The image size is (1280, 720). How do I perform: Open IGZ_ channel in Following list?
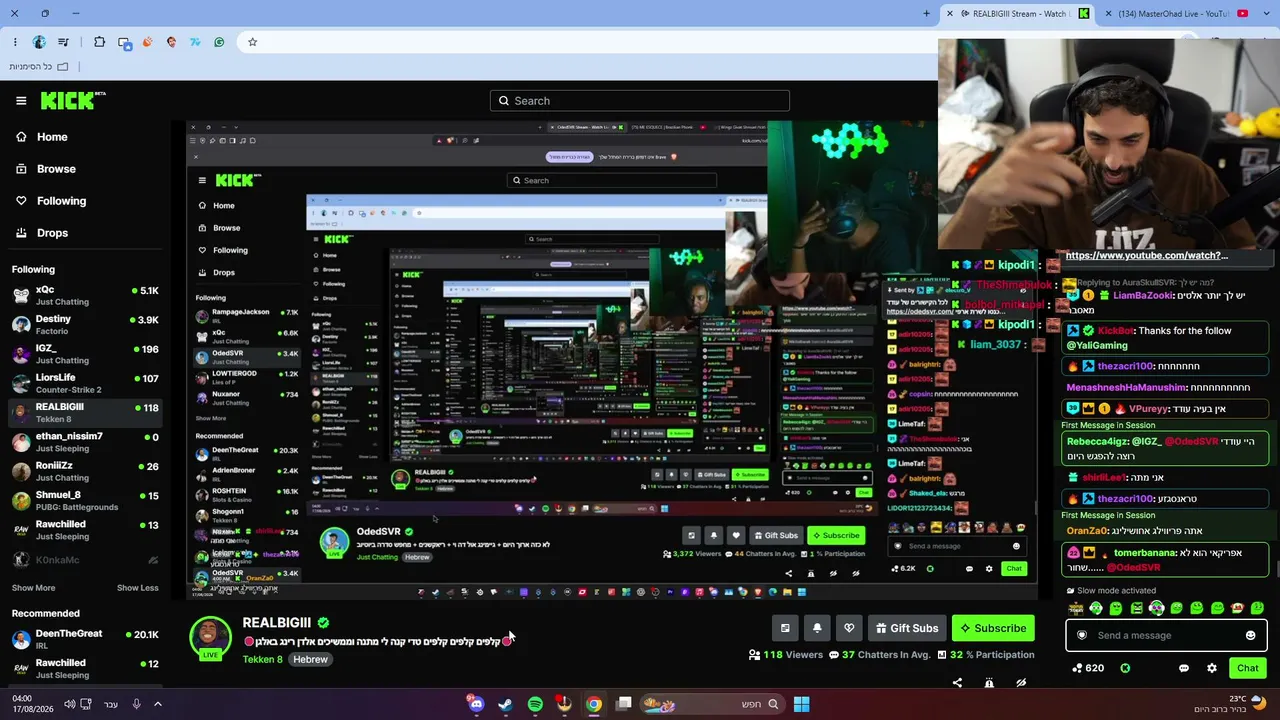(x=85, y=354)
